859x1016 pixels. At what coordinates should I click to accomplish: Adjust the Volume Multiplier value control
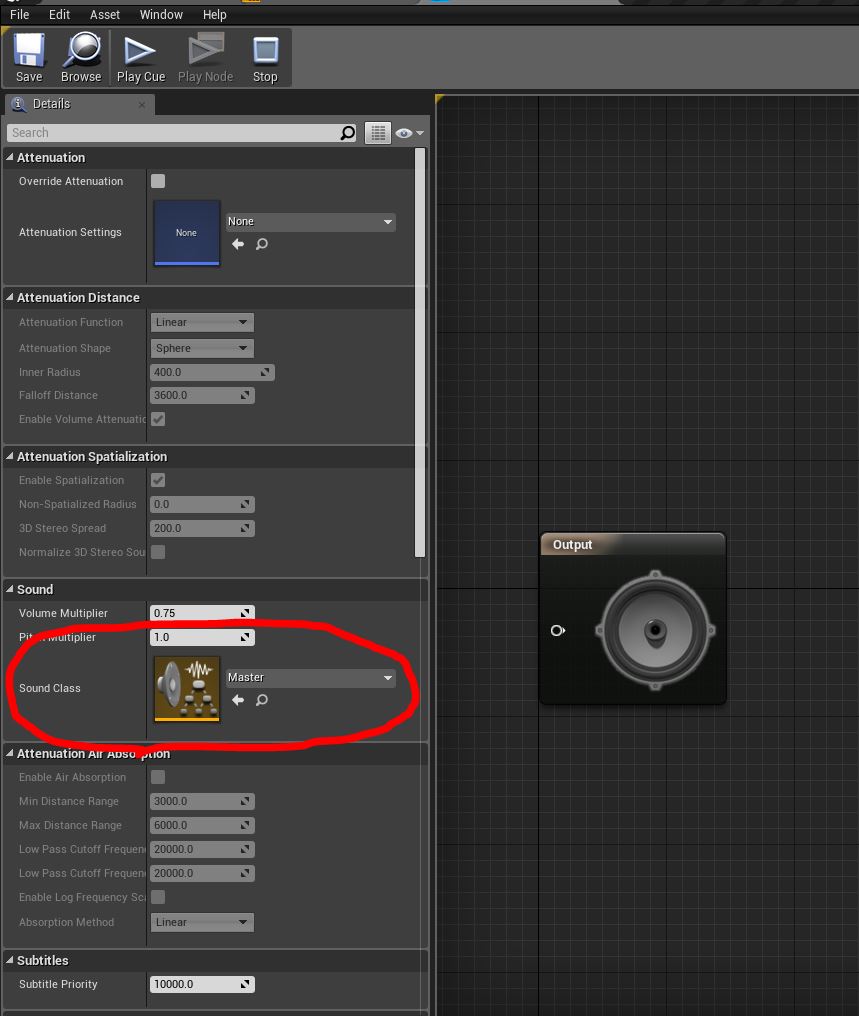(x=202, y=613)
